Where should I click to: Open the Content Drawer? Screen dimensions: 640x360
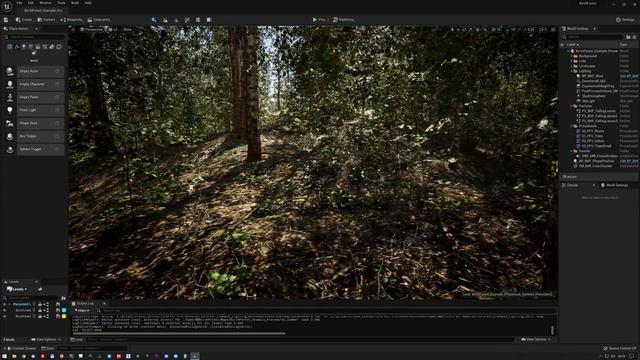[22, 349]
